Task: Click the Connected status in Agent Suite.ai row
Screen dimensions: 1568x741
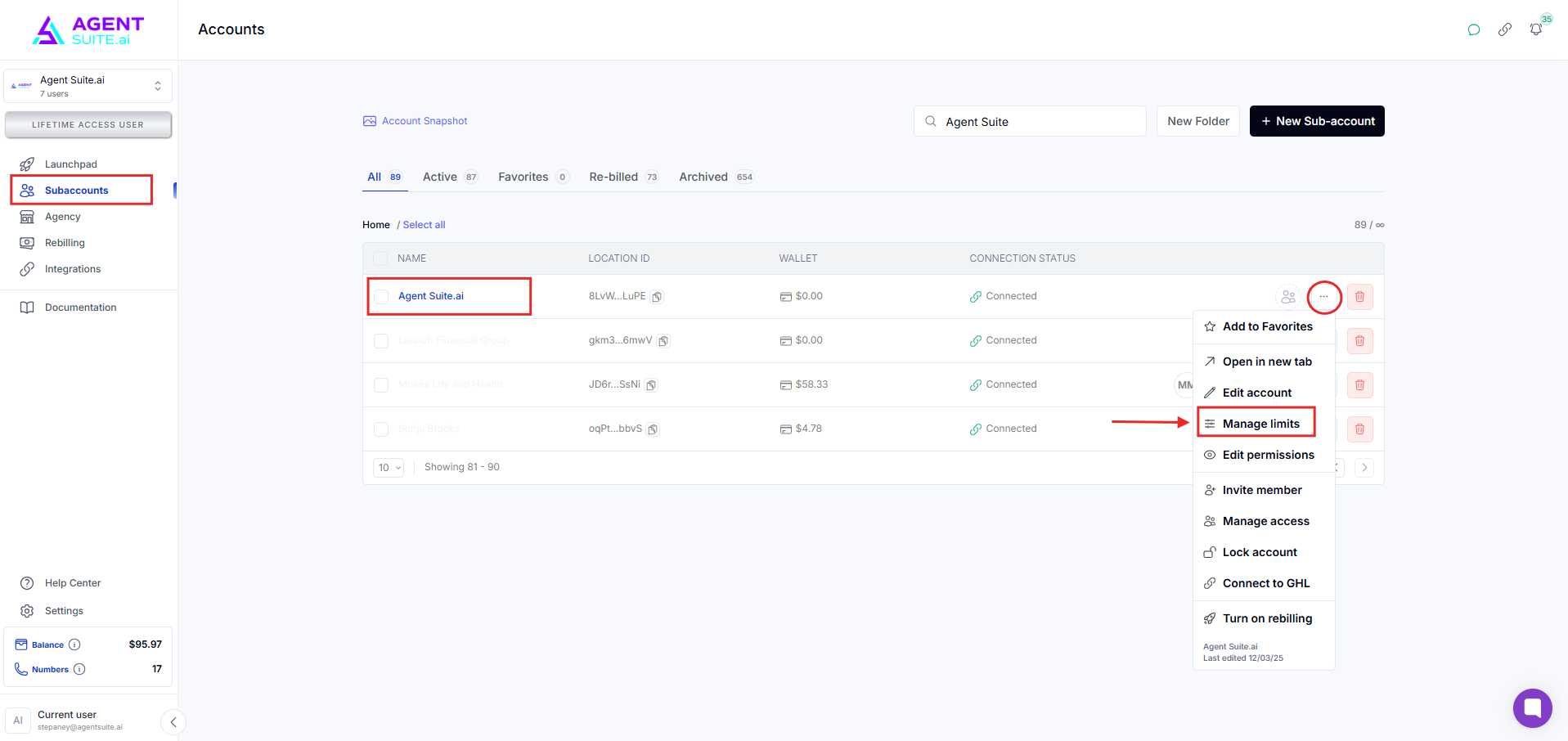Action: coord(1004,296)
